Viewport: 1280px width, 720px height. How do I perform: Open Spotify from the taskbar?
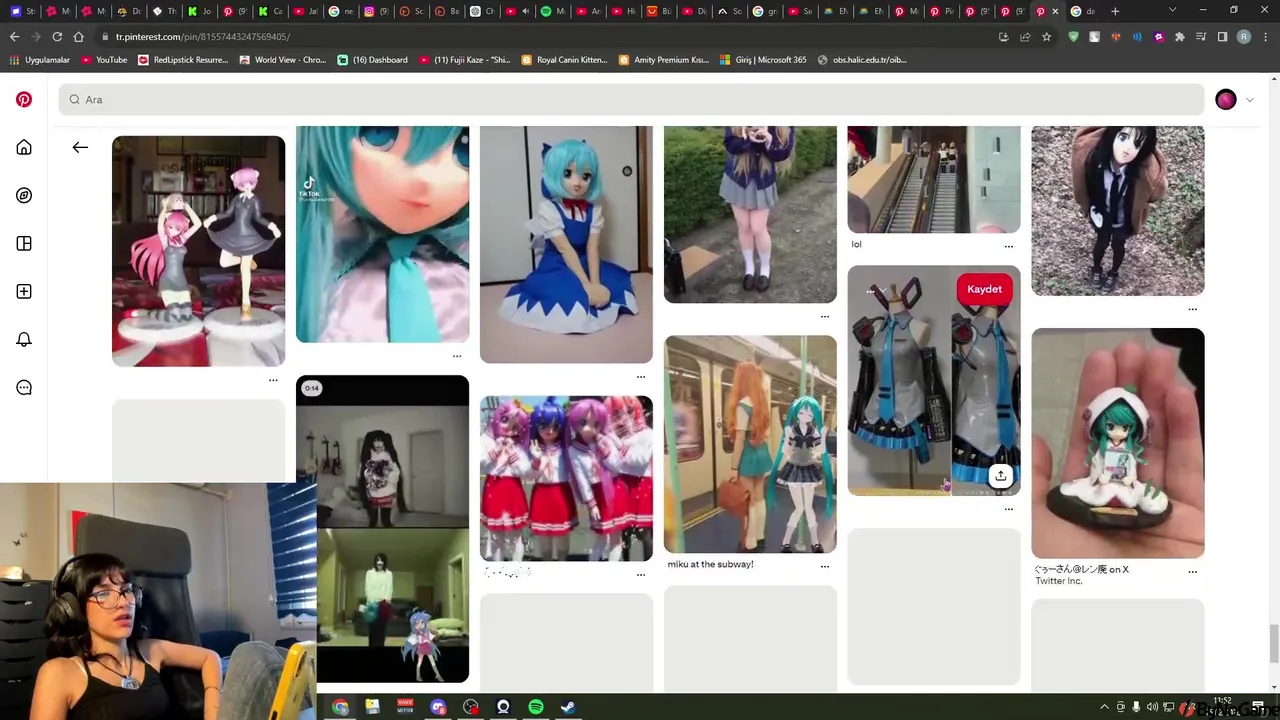pos(536,707)
